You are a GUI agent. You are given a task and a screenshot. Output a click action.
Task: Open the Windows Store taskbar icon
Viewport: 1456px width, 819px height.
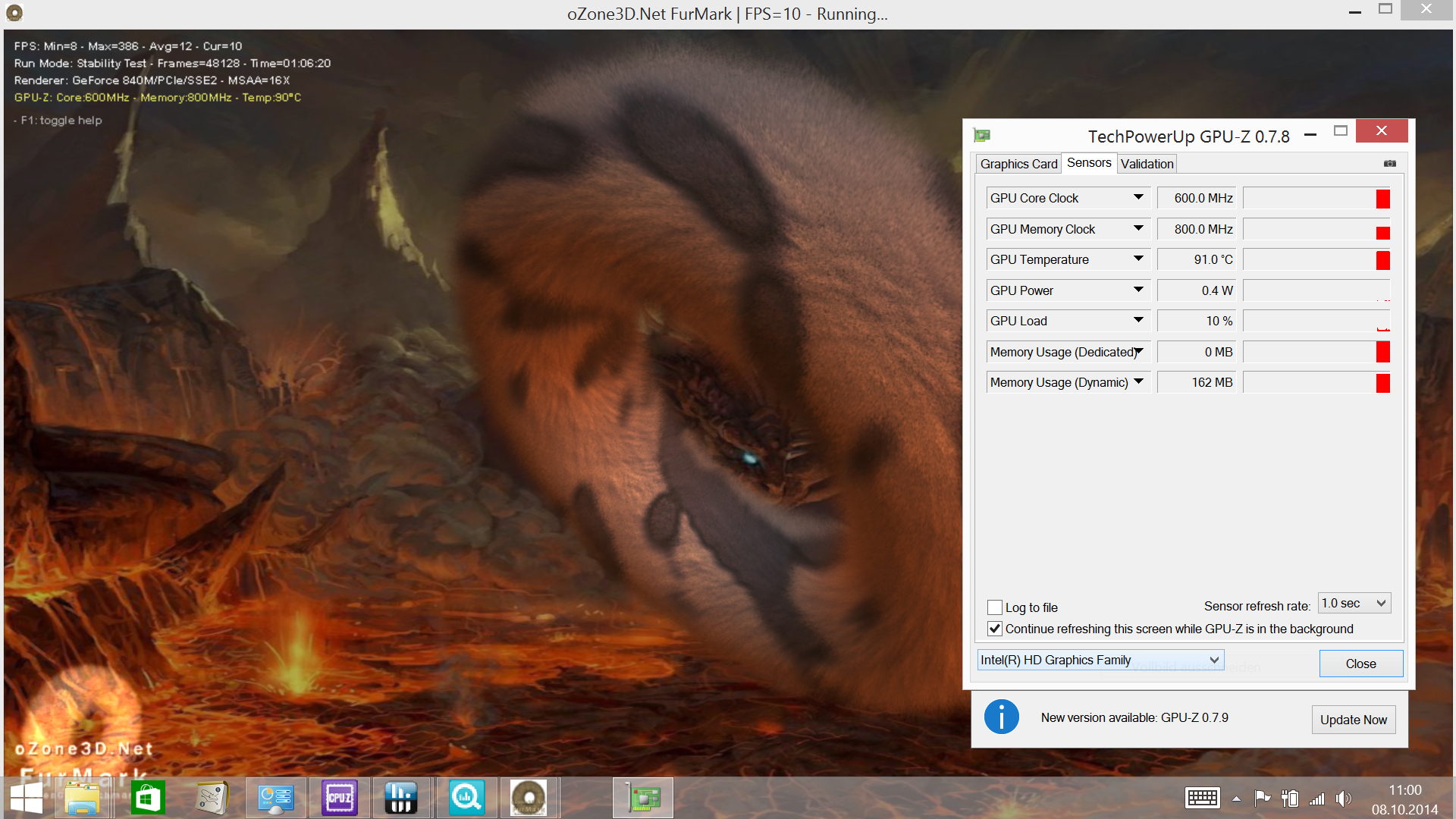coord(148,798)
